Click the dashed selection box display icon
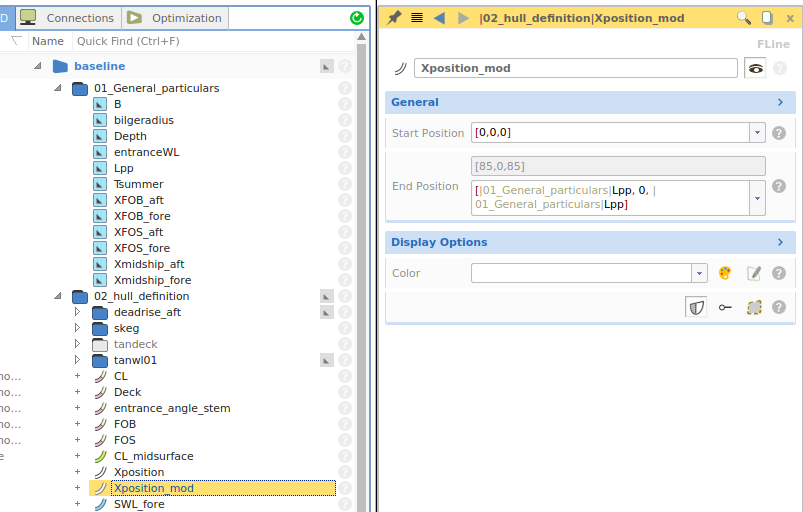The width and height of the screenshot is (803, 512). (754, 307)
